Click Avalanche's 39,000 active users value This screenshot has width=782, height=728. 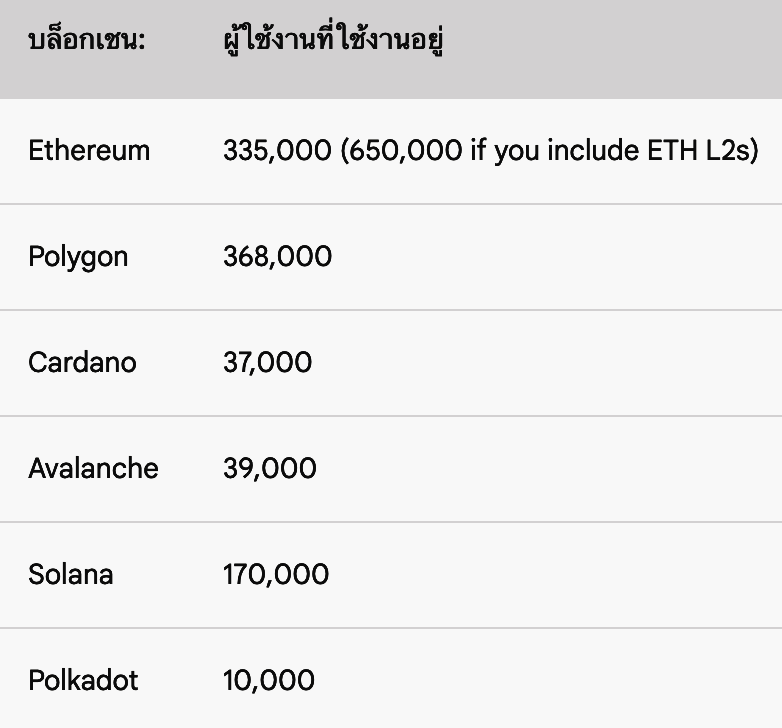coord(269,468)
